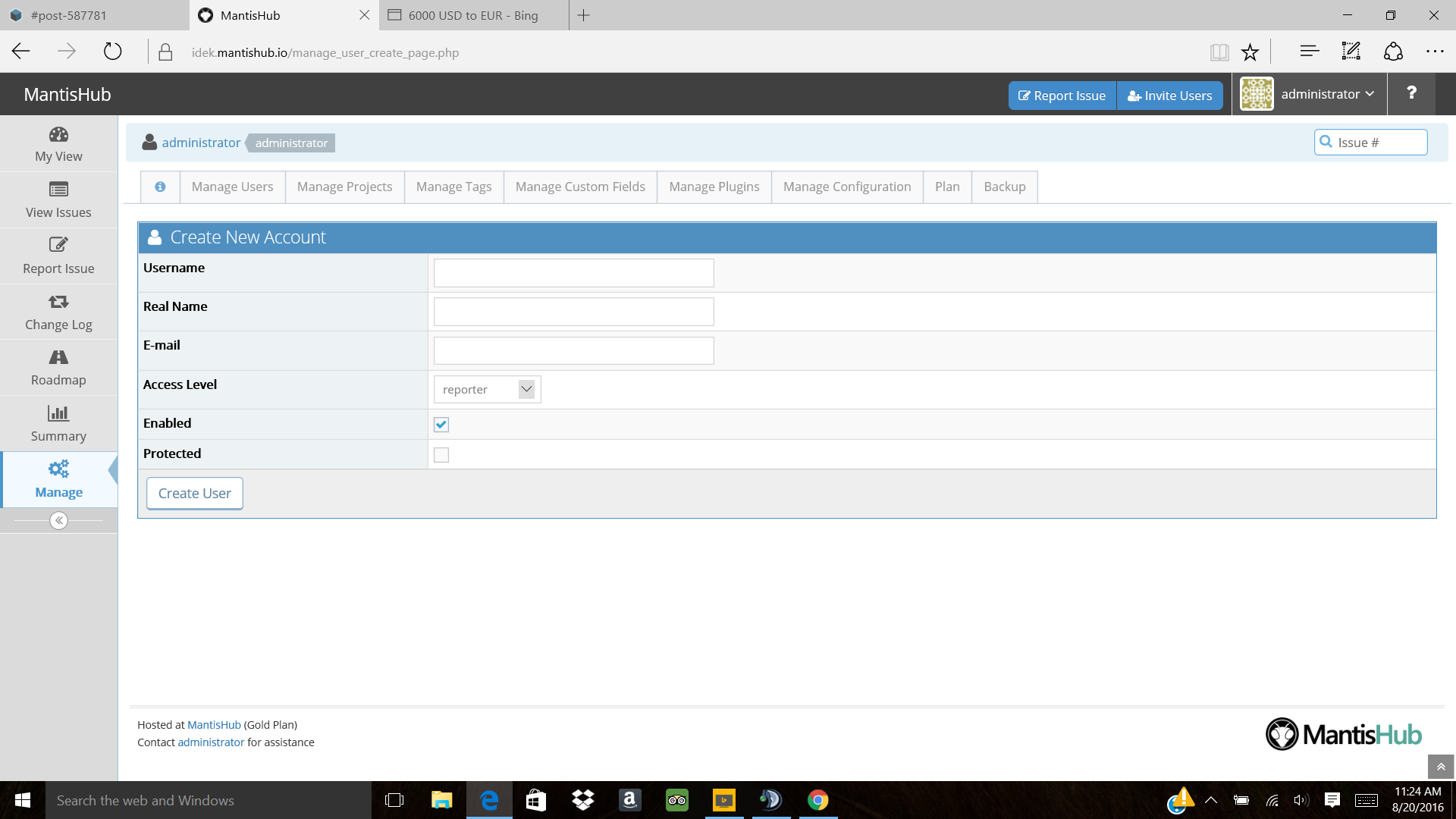
Task: Focus the Issue # search field
Action: [x=1370, y=143]
